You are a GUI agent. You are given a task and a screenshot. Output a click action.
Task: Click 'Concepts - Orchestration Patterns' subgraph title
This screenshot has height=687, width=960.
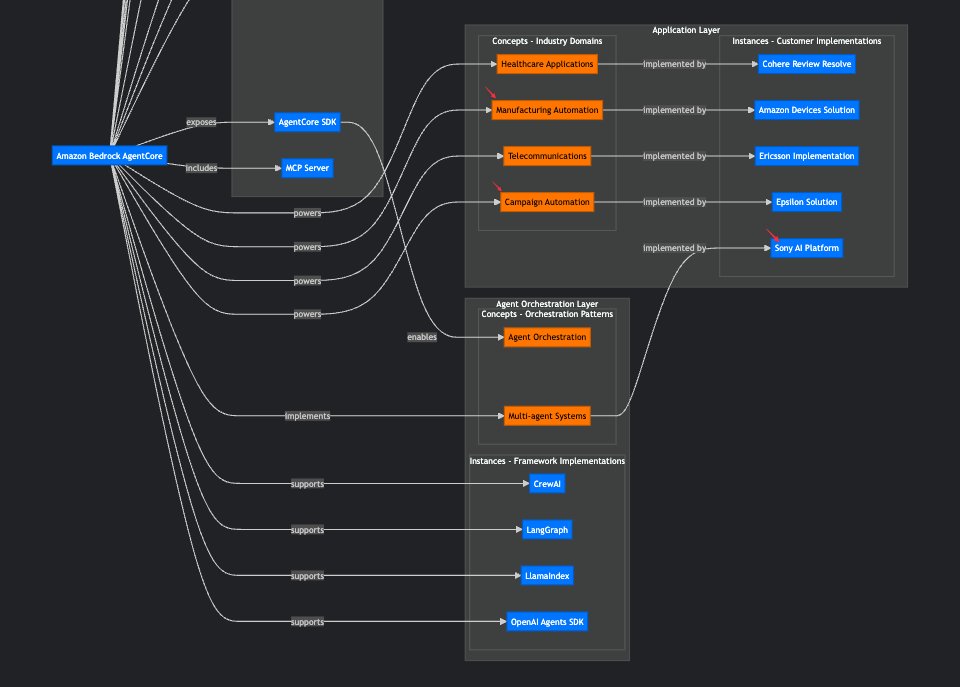[x=547, y=313]
